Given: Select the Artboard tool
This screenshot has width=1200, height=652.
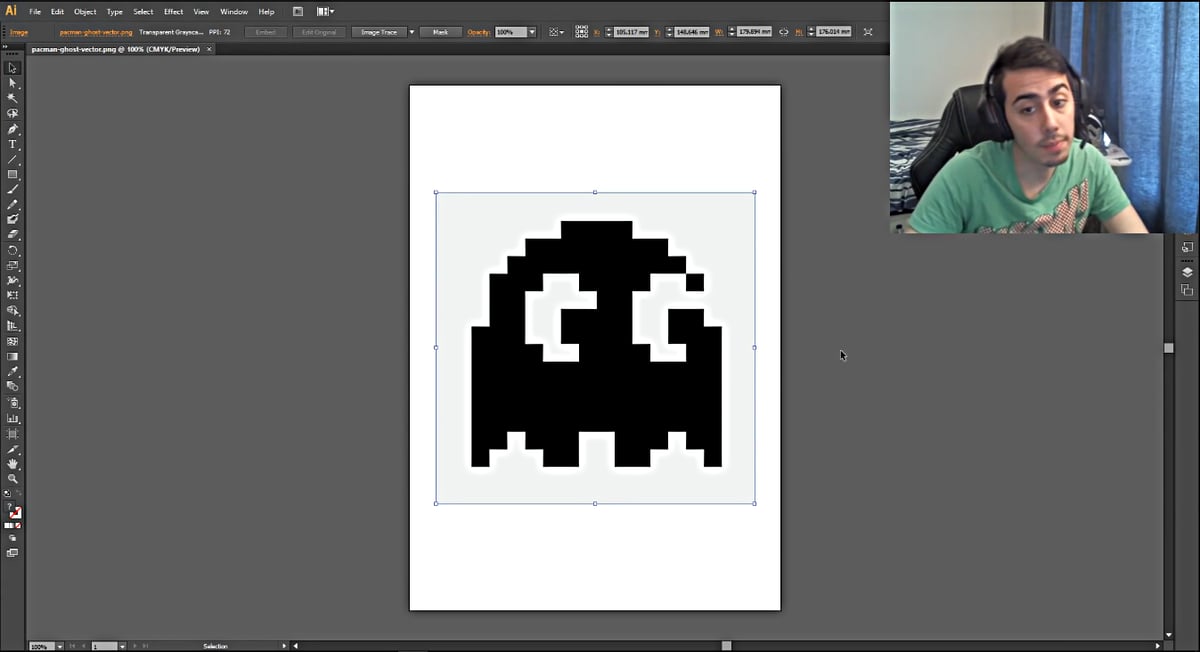Looking at the screenshot, I should [13, 434].
